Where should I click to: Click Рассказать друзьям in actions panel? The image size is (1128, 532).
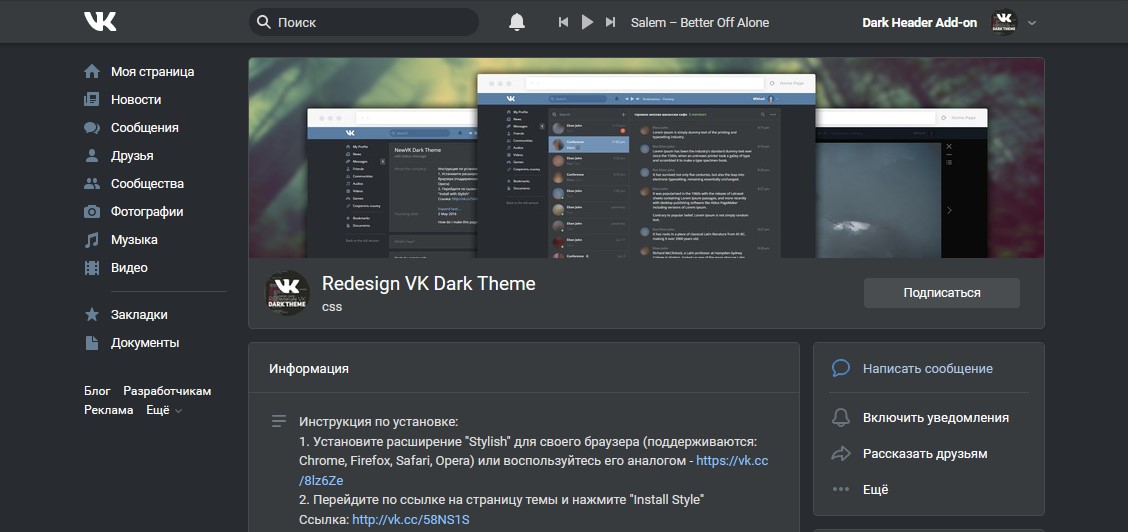[x=925, y=454]
